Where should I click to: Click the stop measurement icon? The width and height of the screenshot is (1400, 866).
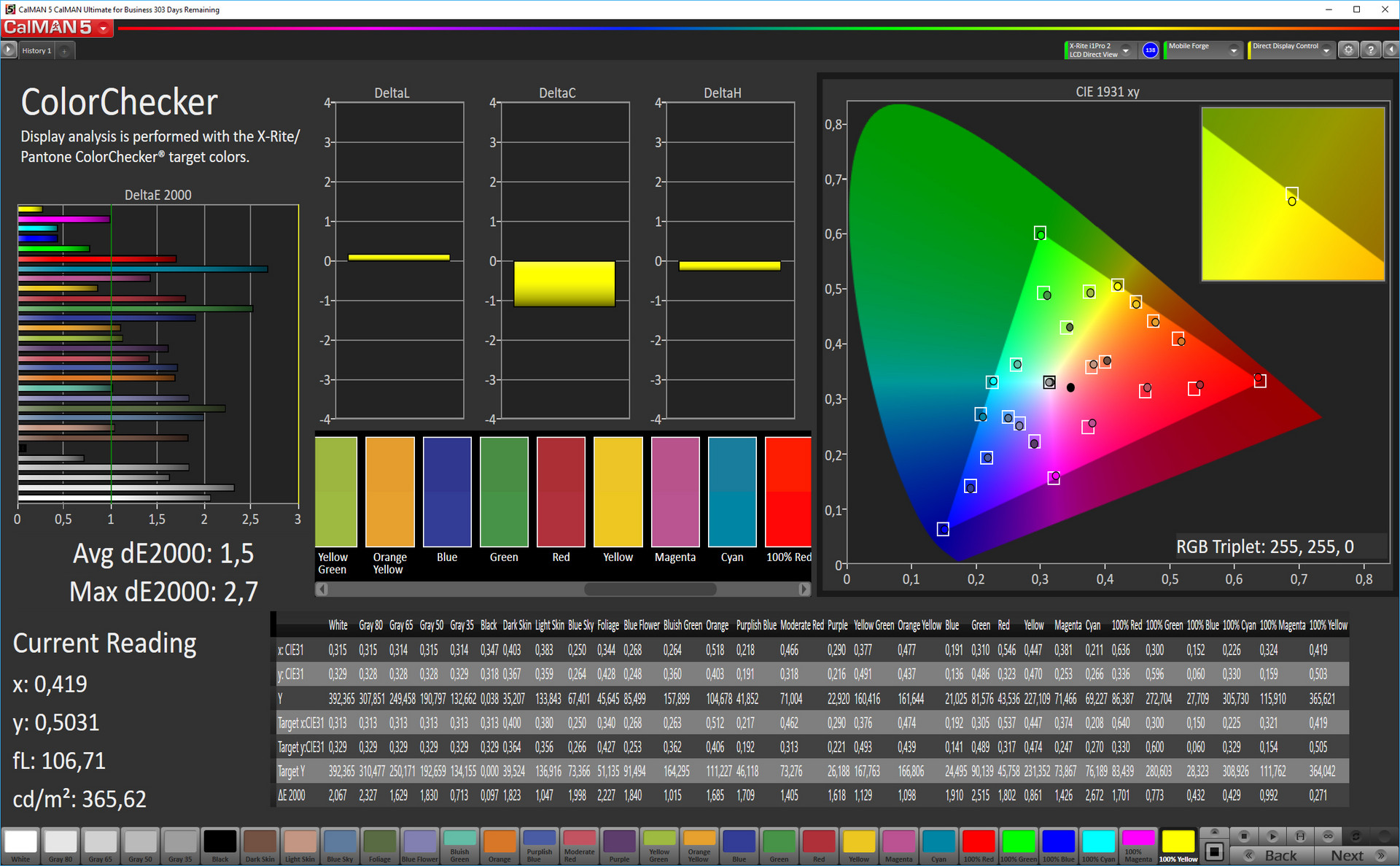point(1244,836)
